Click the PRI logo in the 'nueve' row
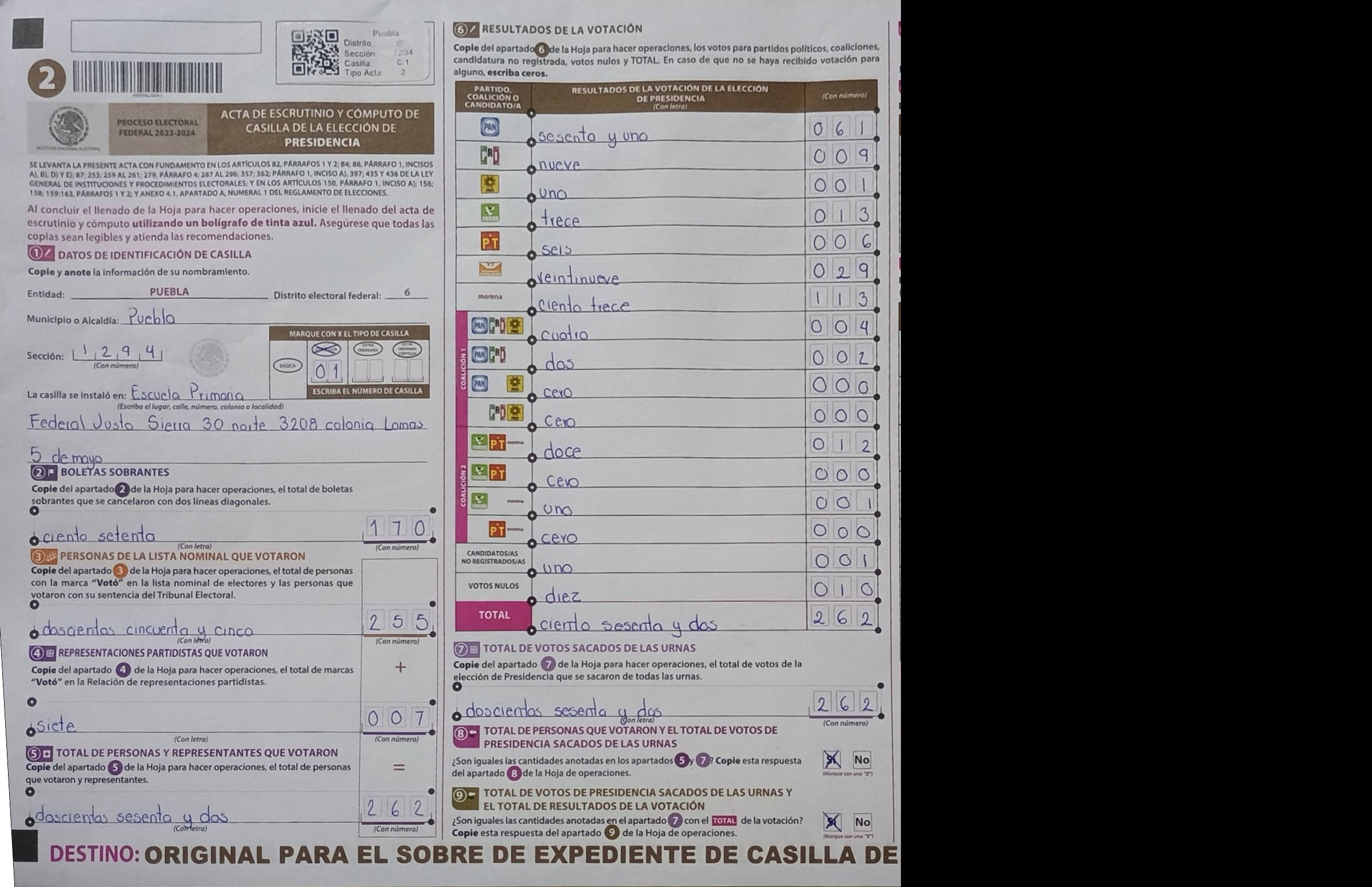Screen dimensions: 1372x887 click(490, 155)
